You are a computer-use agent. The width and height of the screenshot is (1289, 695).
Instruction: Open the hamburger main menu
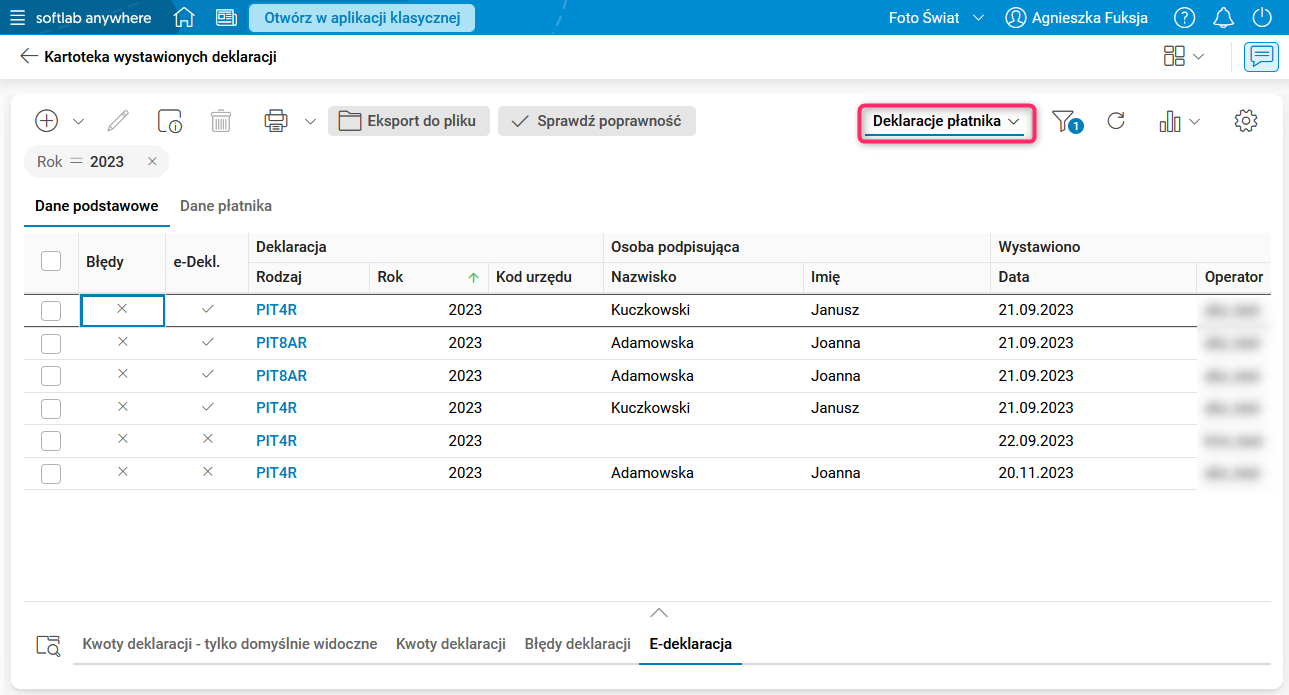coord(18,18)
